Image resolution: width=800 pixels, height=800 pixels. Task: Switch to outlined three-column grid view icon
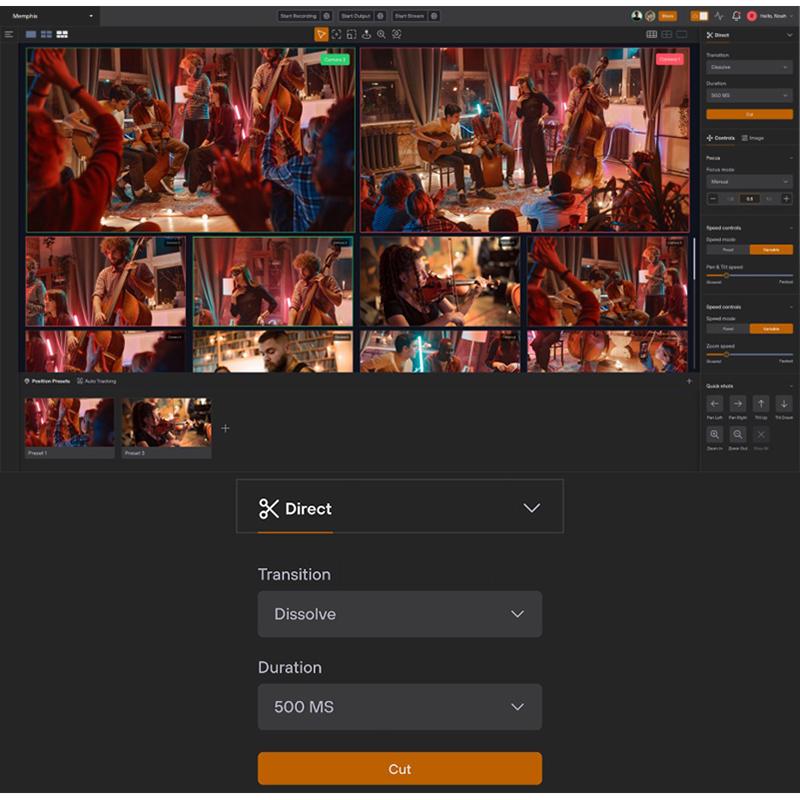click(x=652, y=34)
